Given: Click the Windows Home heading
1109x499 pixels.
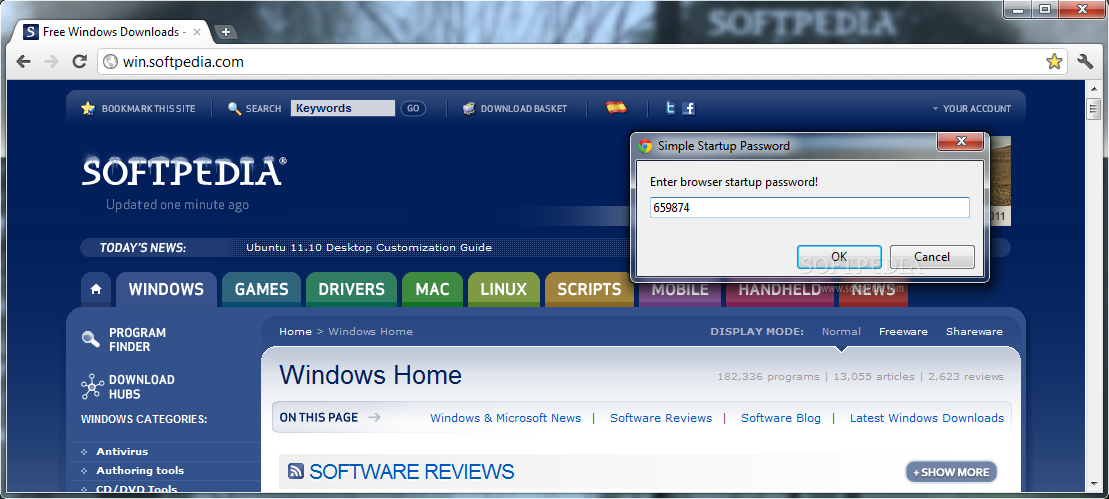Looking at the screenshot, I should [371, 375].
